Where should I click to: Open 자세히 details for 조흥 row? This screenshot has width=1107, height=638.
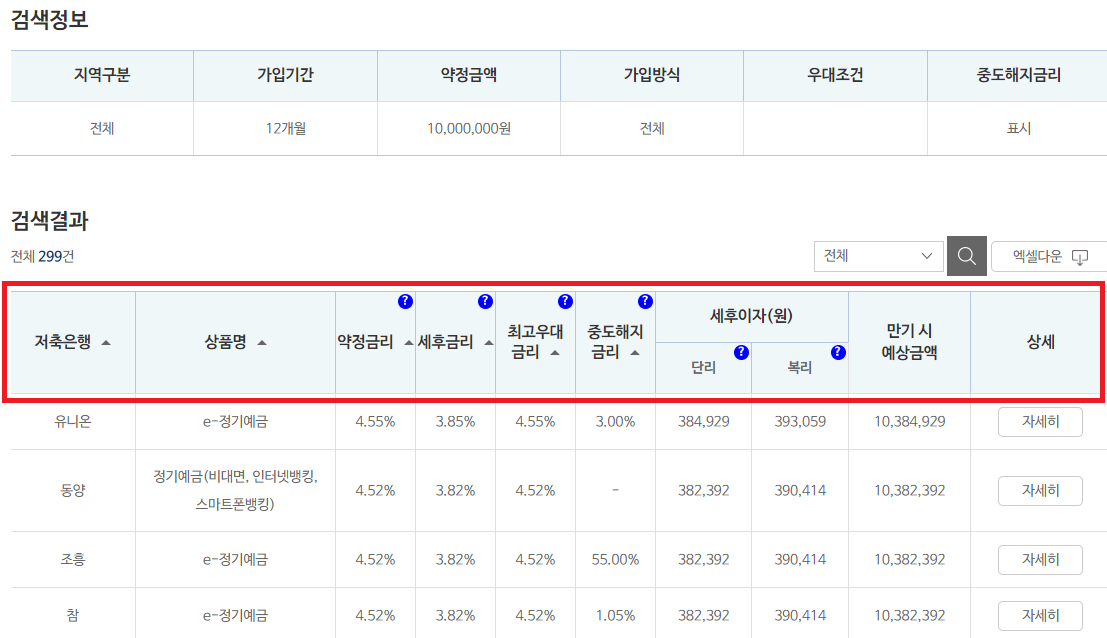(x=1040, y=559)
